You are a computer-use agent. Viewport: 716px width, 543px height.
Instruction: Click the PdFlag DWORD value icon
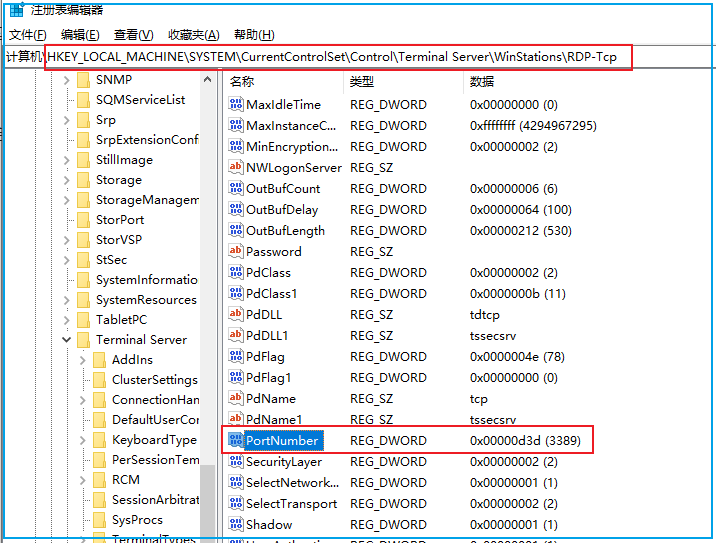pos(236,356)
